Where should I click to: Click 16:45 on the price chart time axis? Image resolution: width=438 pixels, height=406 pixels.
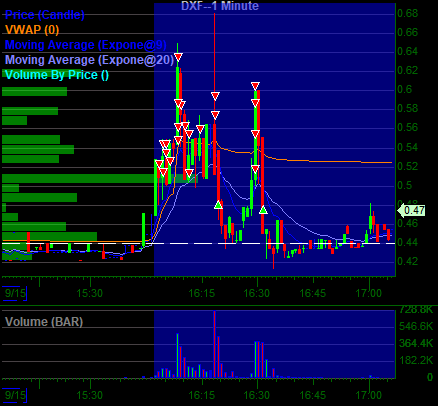[313, 293]
